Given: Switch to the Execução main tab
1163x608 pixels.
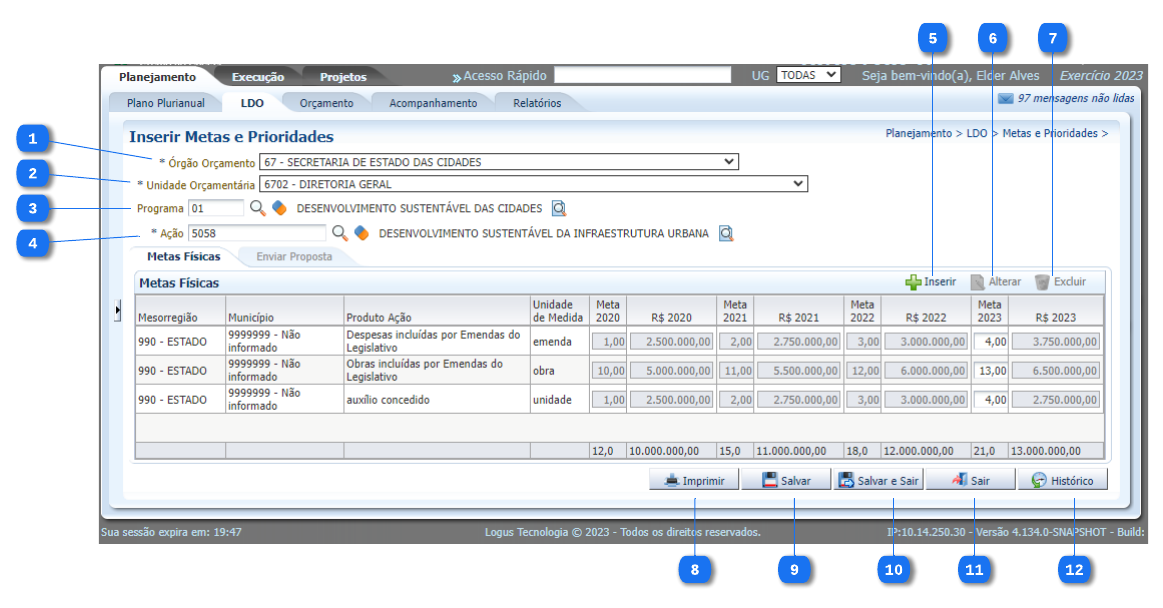Looking at the screenshot, I should pos(258,77).
